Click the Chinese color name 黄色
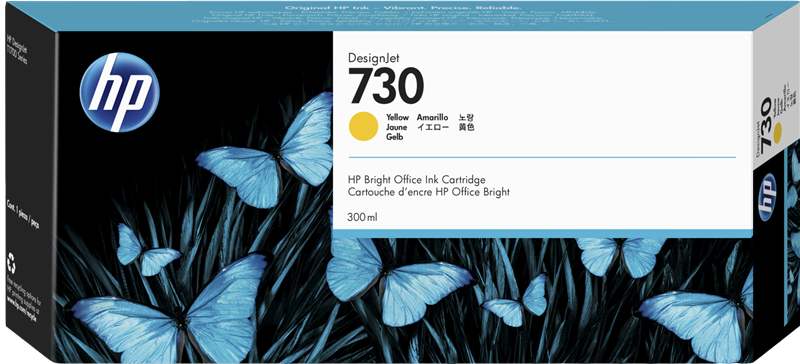Viewport: 800px width, 364px height. (467, 128)
